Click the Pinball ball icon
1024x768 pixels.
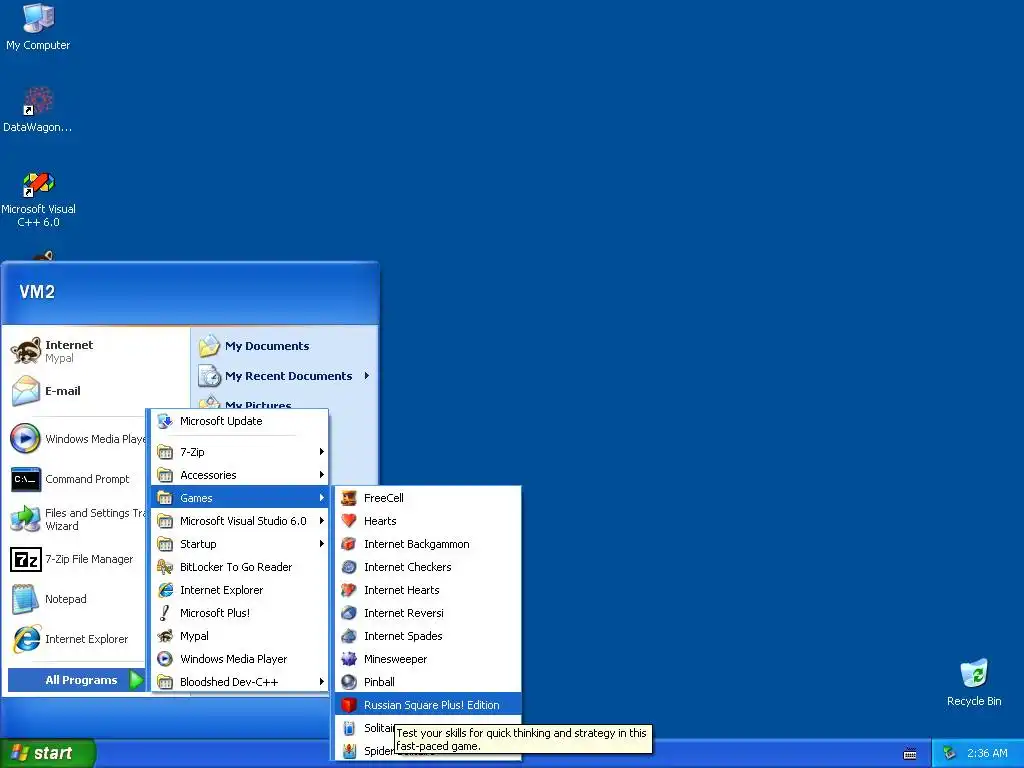click(349, 682)
